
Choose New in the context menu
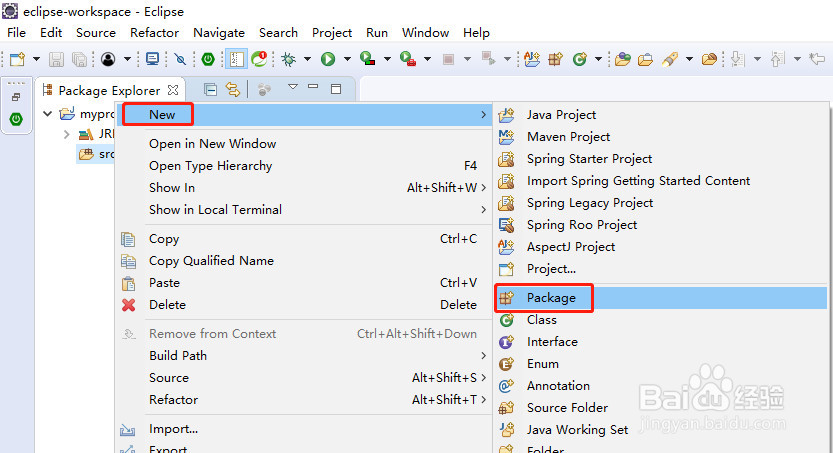pyautogui.click(x=304, y=115)
